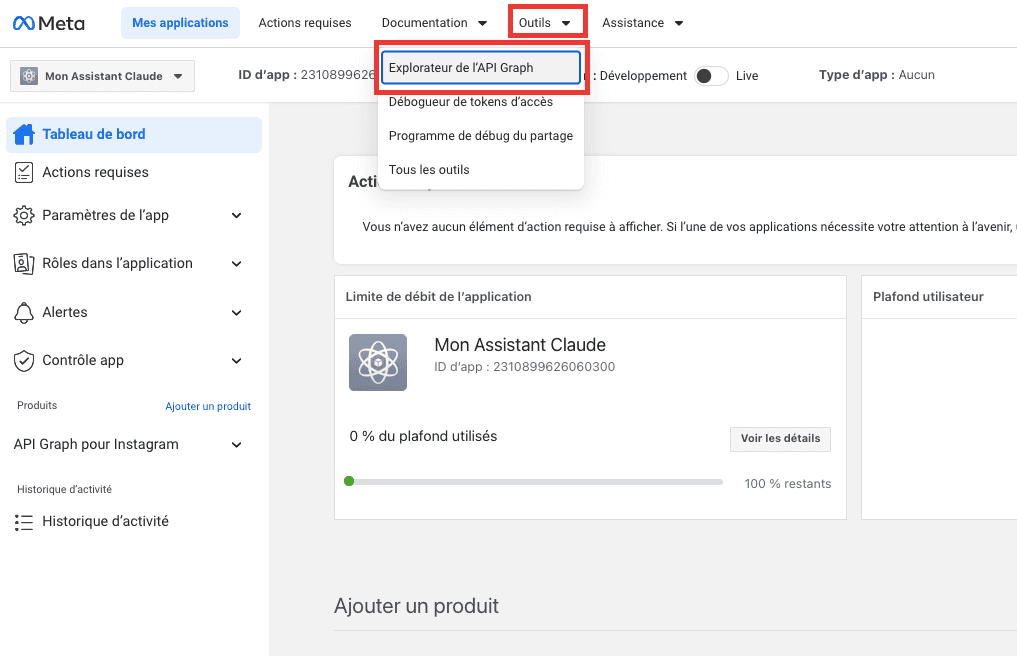Click the Rôles dans l'application badge icon
The height and width of the screenshot is (656, 1017).
coord(24,263)
